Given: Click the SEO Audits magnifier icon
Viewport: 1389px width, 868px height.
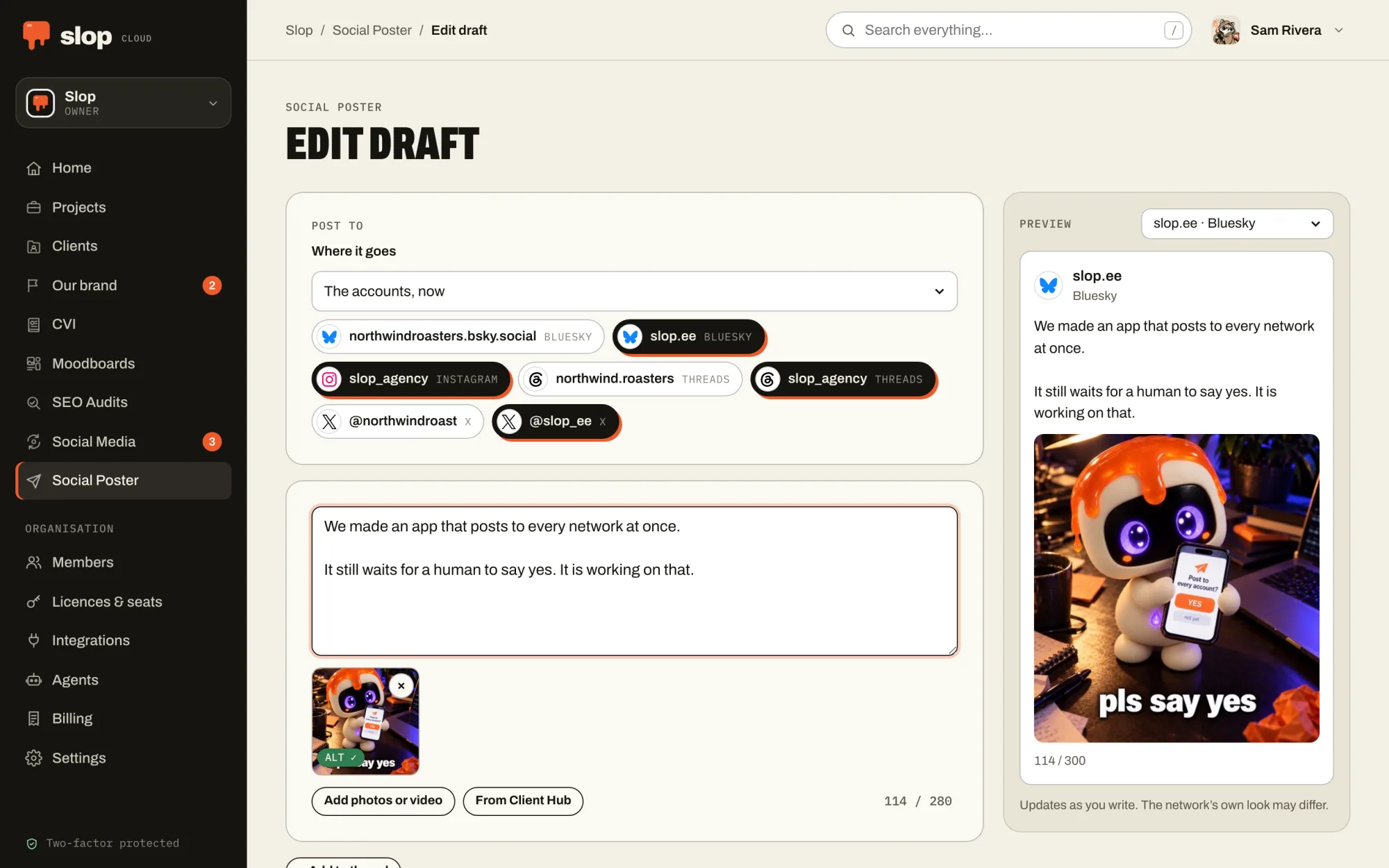Looking at the screenshot, I should (x=33, y=403).
